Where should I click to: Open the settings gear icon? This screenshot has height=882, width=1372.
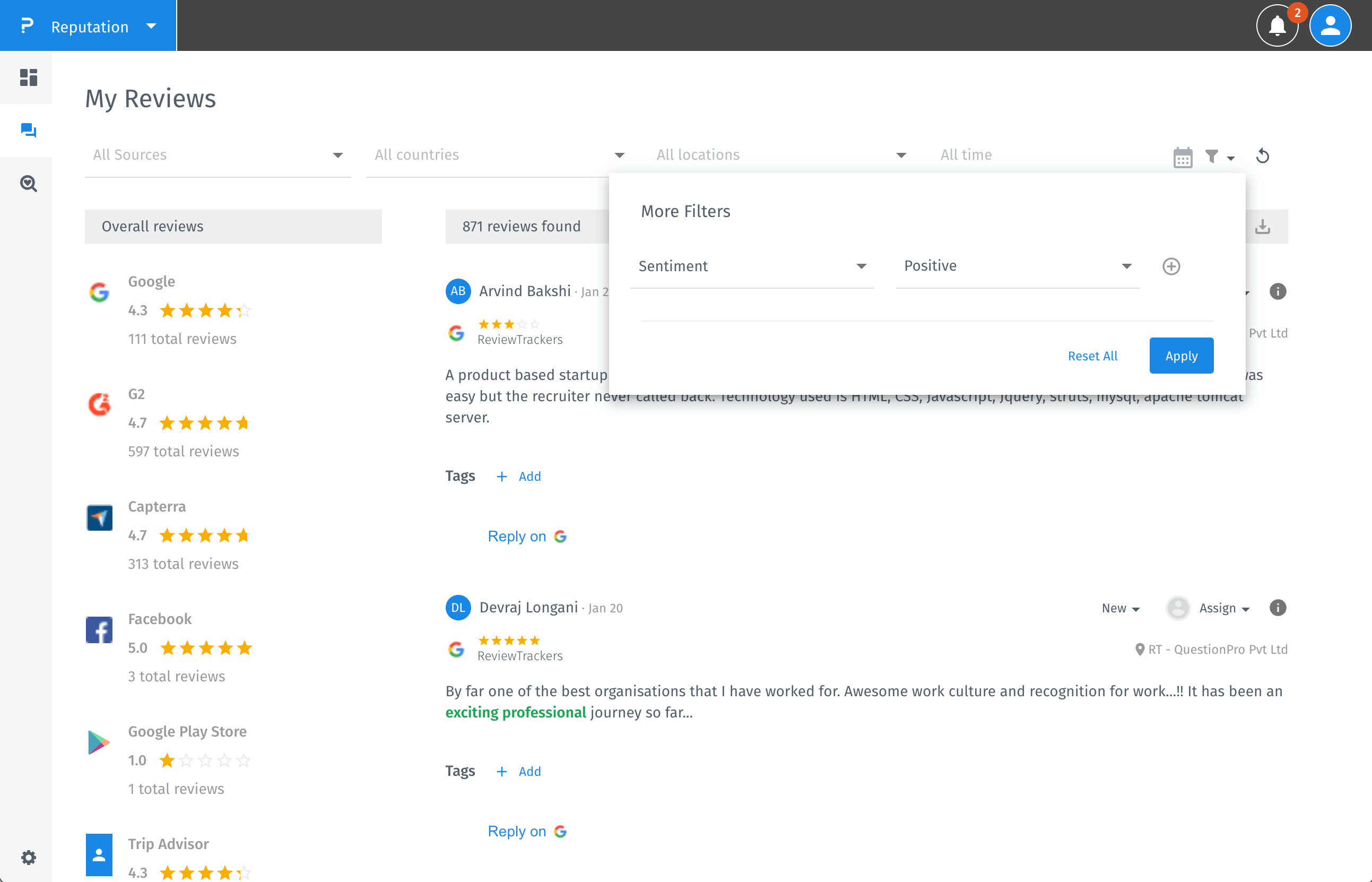pyautogui.click(x=28, y=857)
